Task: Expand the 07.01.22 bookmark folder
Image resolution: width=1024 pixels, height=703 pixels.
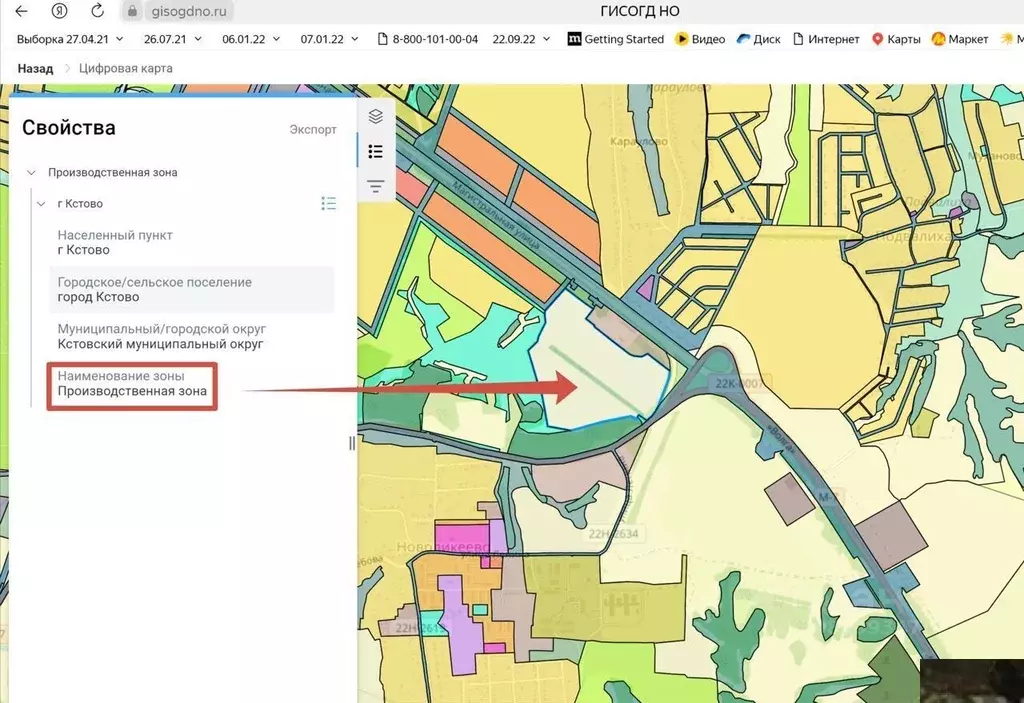Action: 330,39
